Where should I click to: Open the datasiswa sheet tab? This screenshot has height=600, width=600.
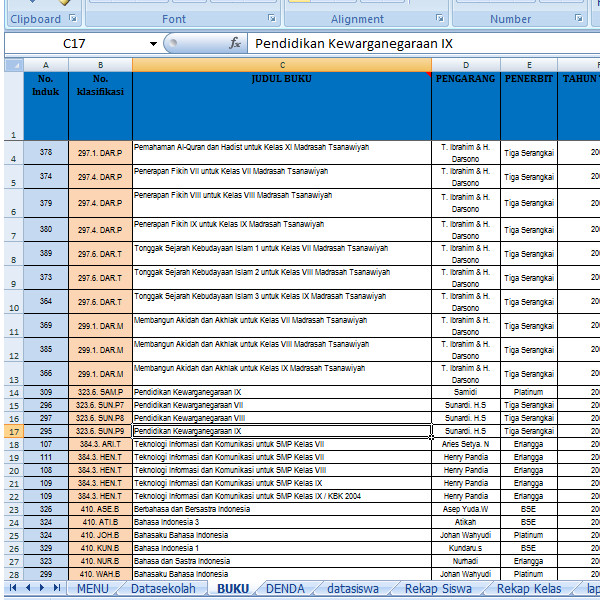pyautogui.click(x=353, y=589)
